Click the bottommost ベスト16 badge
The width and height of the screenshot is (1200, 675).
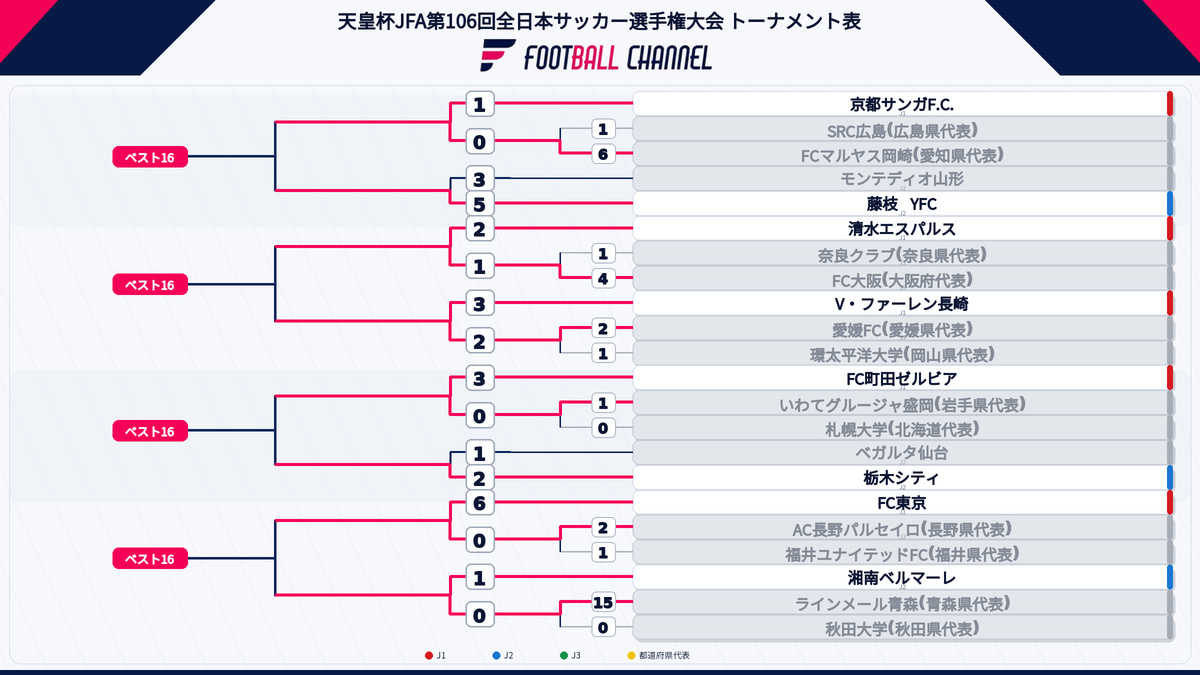tap(150, 558)
